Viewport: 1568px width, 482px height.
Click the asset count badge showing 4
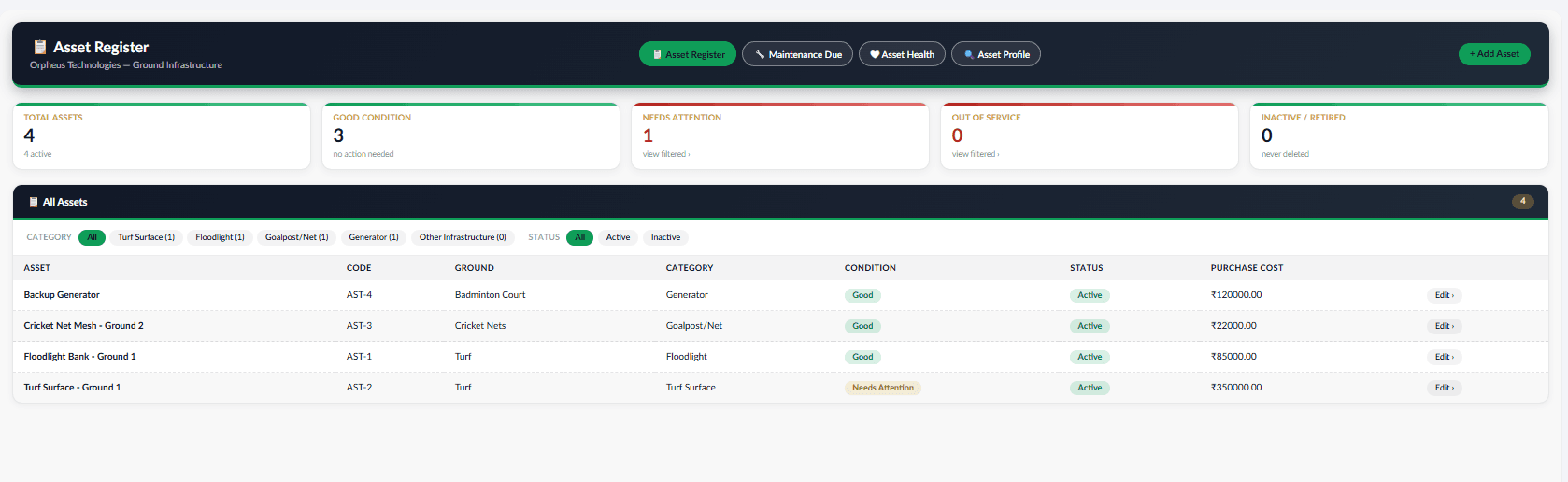(x=1523, y=201)
